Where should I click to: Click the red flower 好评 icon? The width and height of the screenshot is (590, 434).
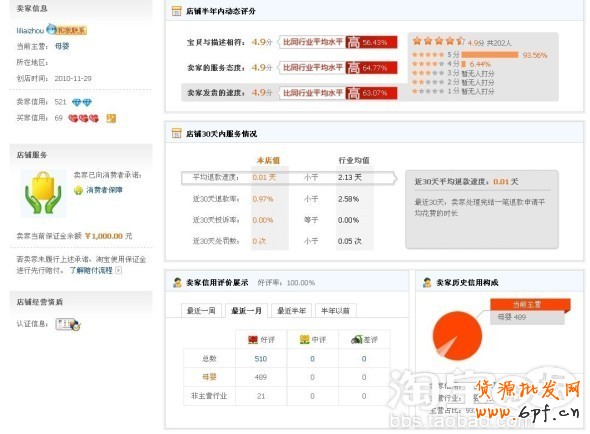click(253, 340)
